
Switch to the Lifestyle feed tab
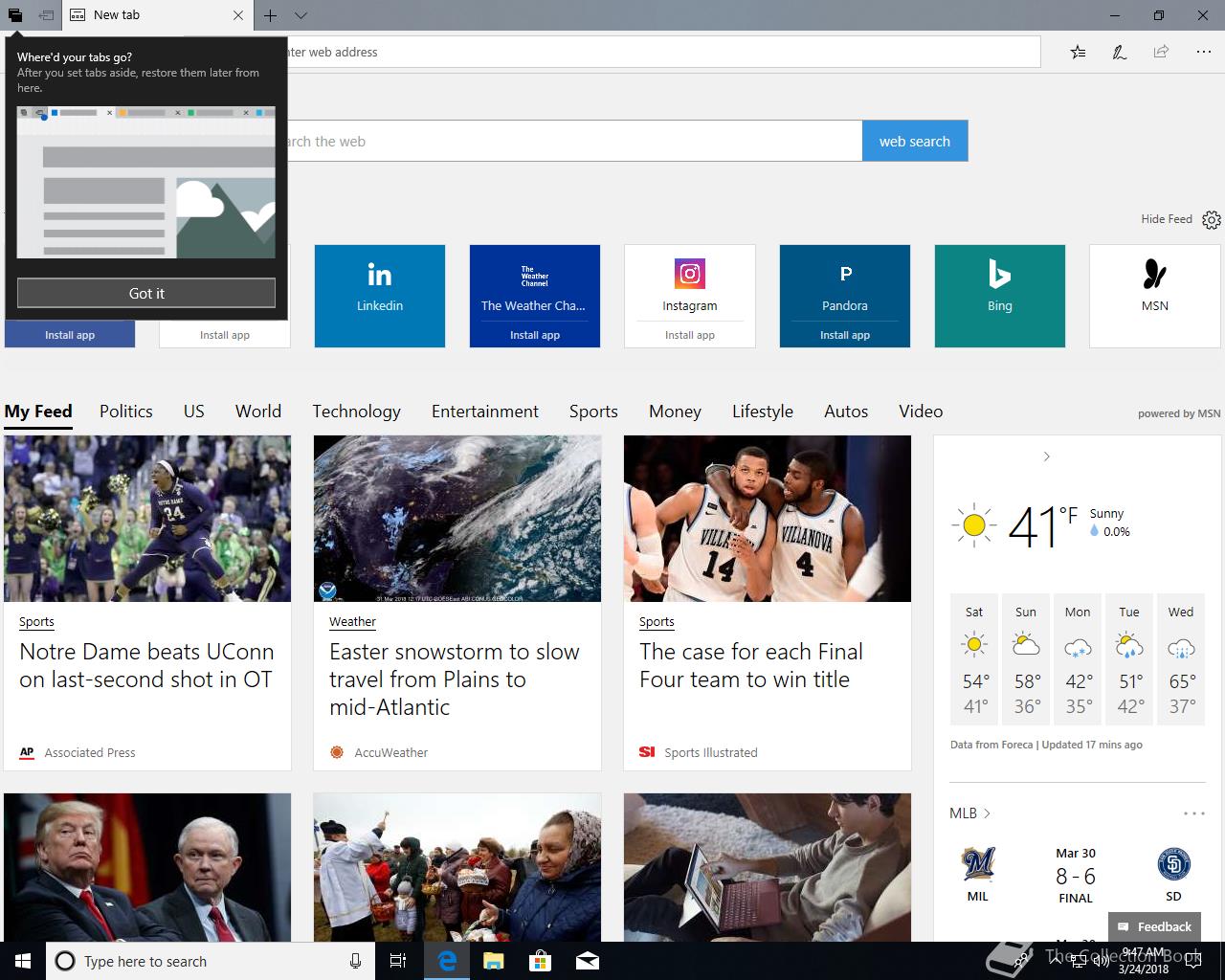coord(763,412)
